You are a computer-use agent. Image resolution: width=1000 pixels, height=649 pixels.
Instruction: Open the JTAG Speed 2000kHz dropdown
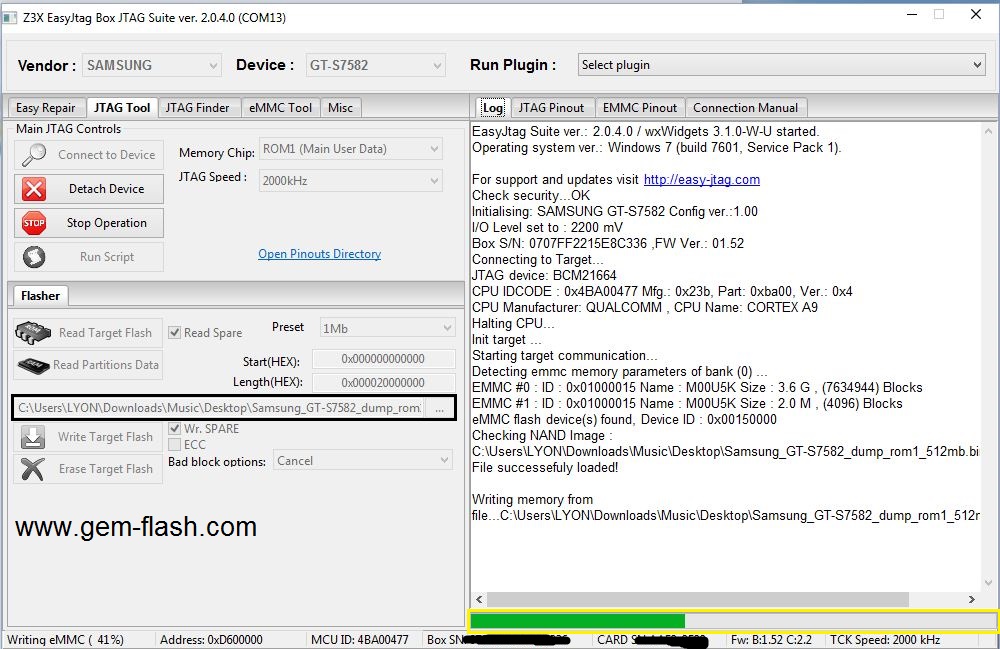click(x=351, y=180)
